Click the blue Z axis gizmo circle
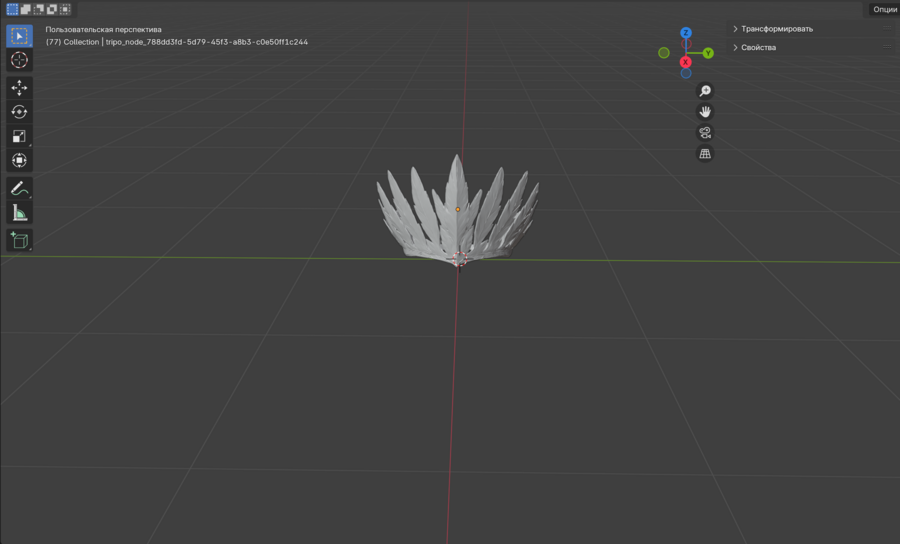The width and height of the screenshot is (900, 544). click(x=686, y=33)
